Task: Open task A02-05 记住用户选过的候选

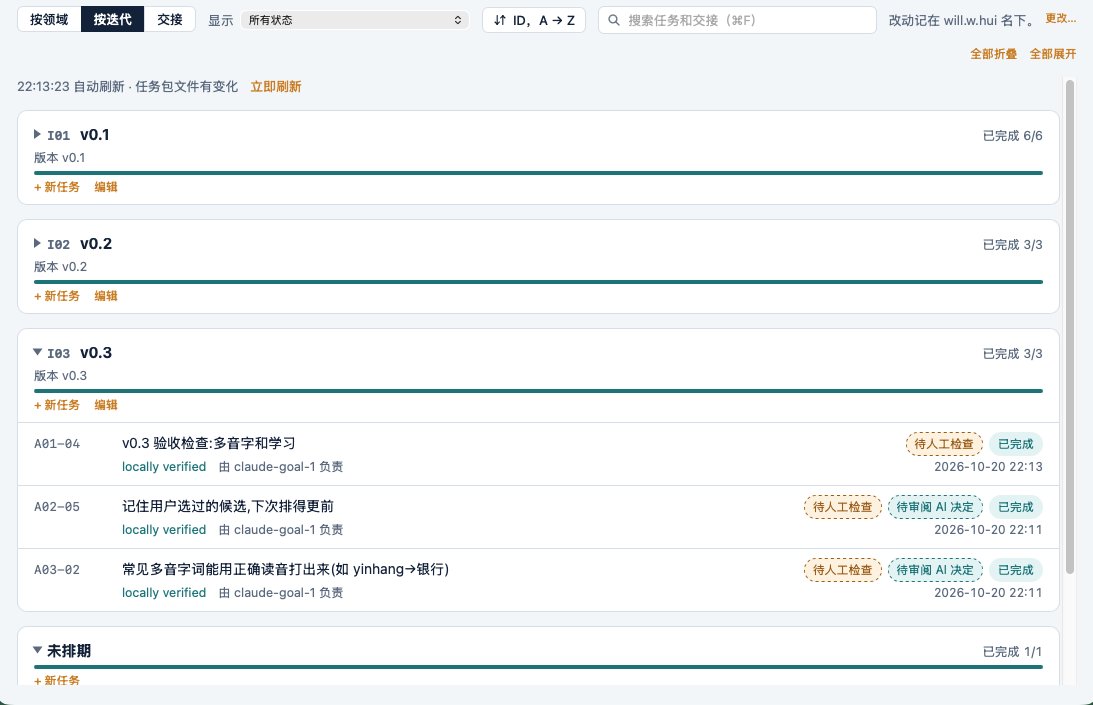Action: pos(538,517)
